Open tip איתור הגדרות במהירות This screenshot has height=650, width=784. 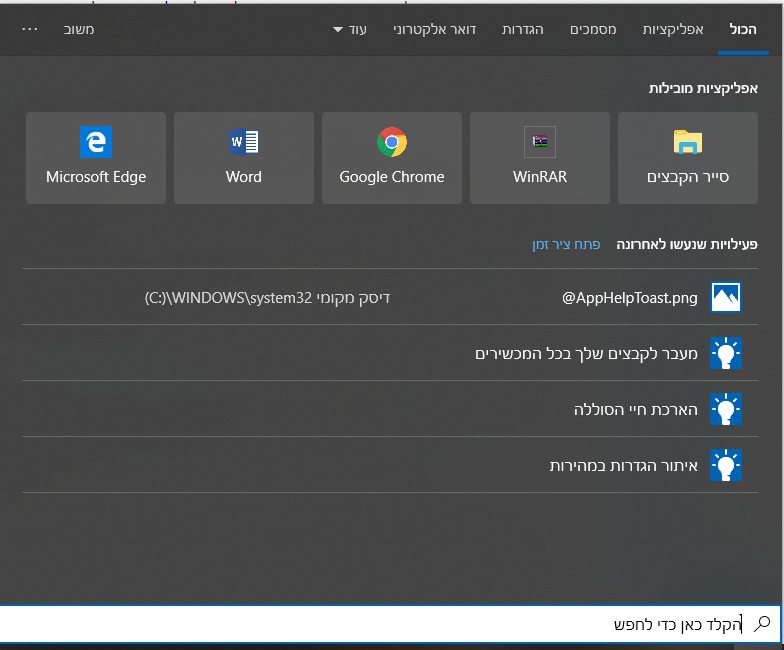coord(390,465)
